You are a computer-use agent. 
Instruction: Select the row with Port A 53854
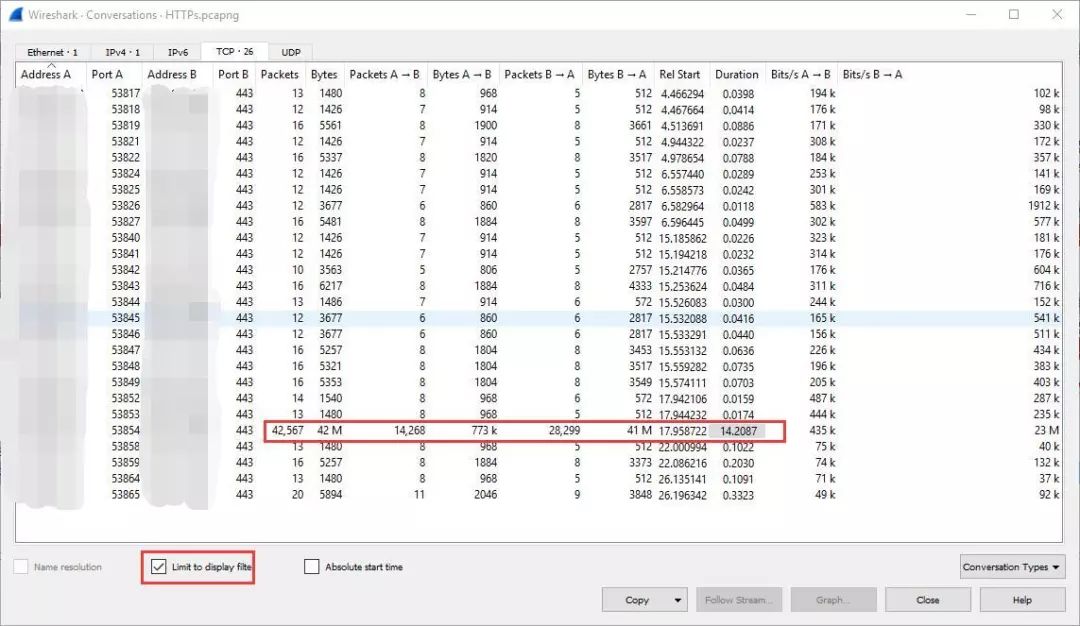point(539,430)
